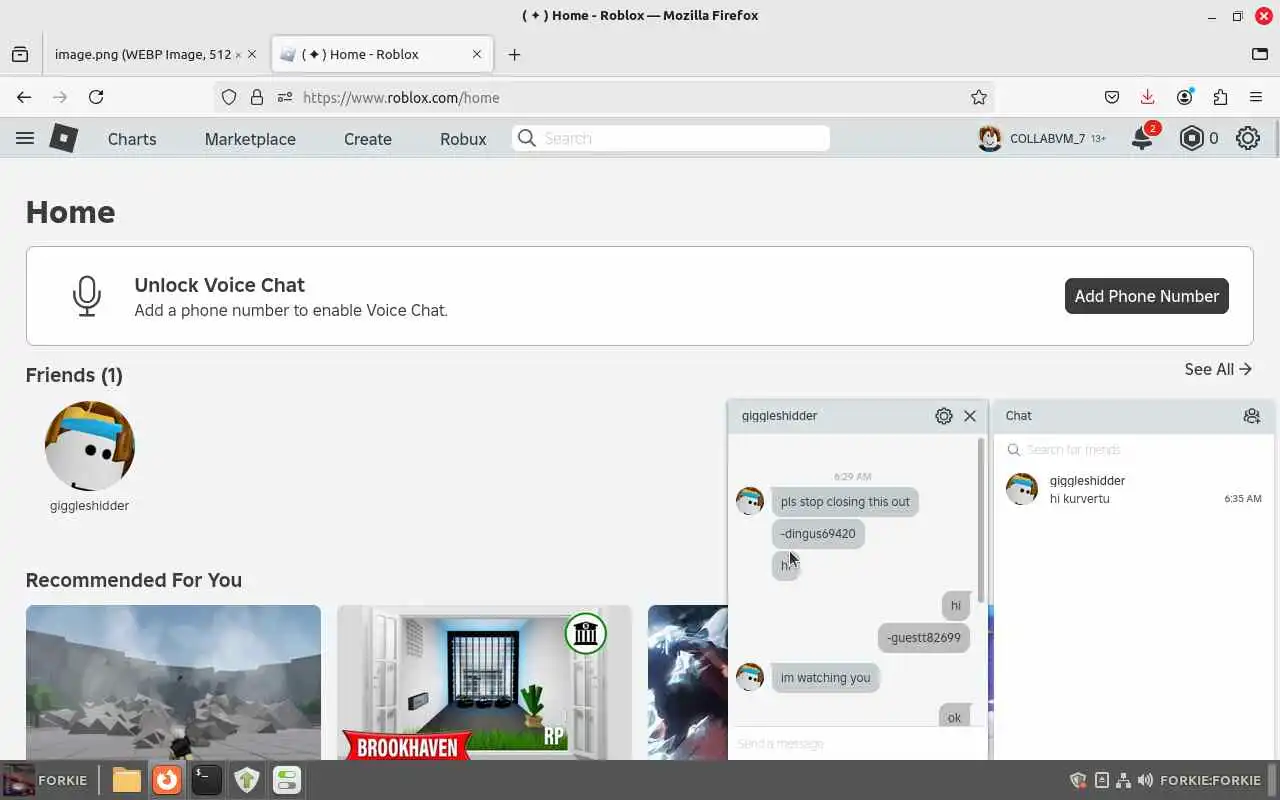The height and width of the screenshot is (800, 1280).
Task: Open the first recommended game thumbnail
Action: pos(173,682)
